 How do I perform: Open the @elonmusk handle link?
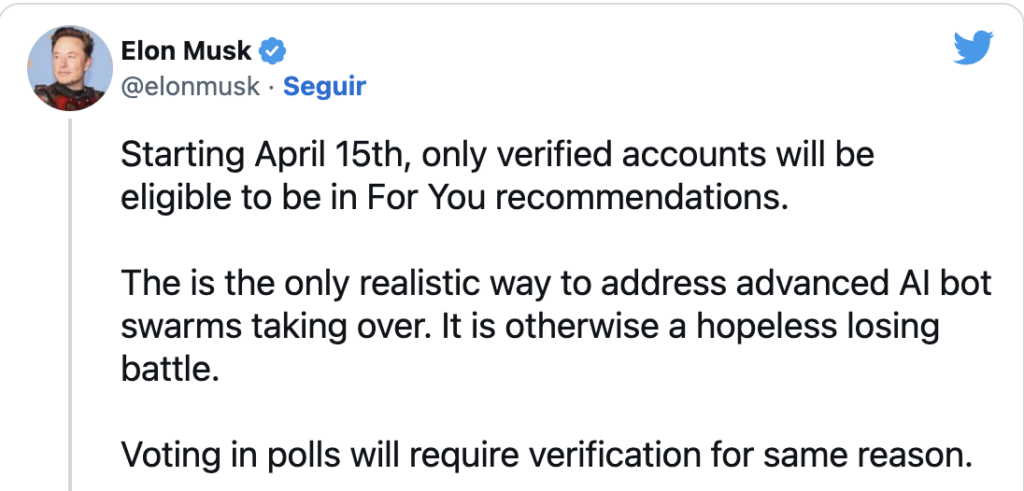pyautogui.click(x=192, y=86)
